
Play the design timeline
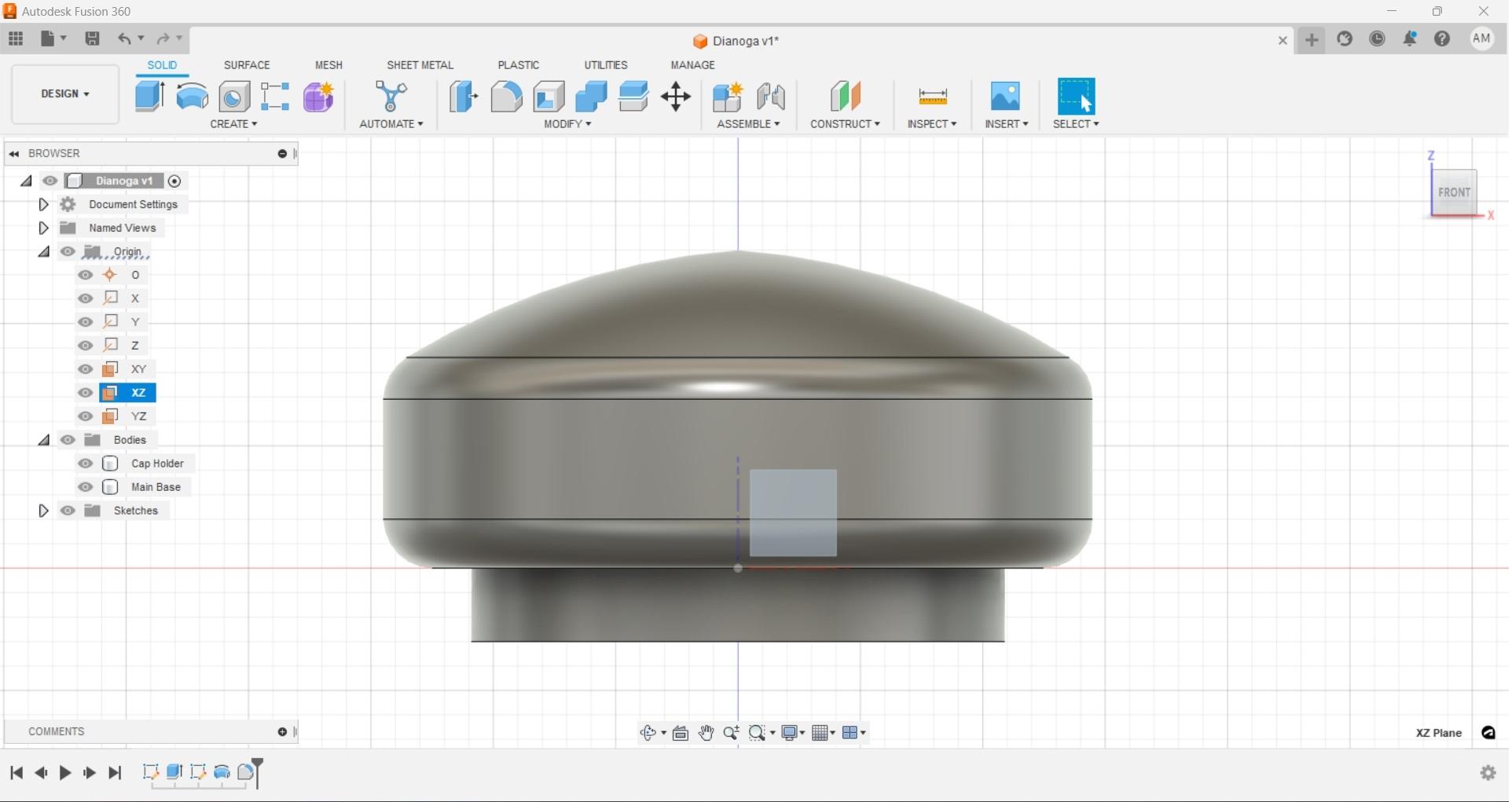65,773
